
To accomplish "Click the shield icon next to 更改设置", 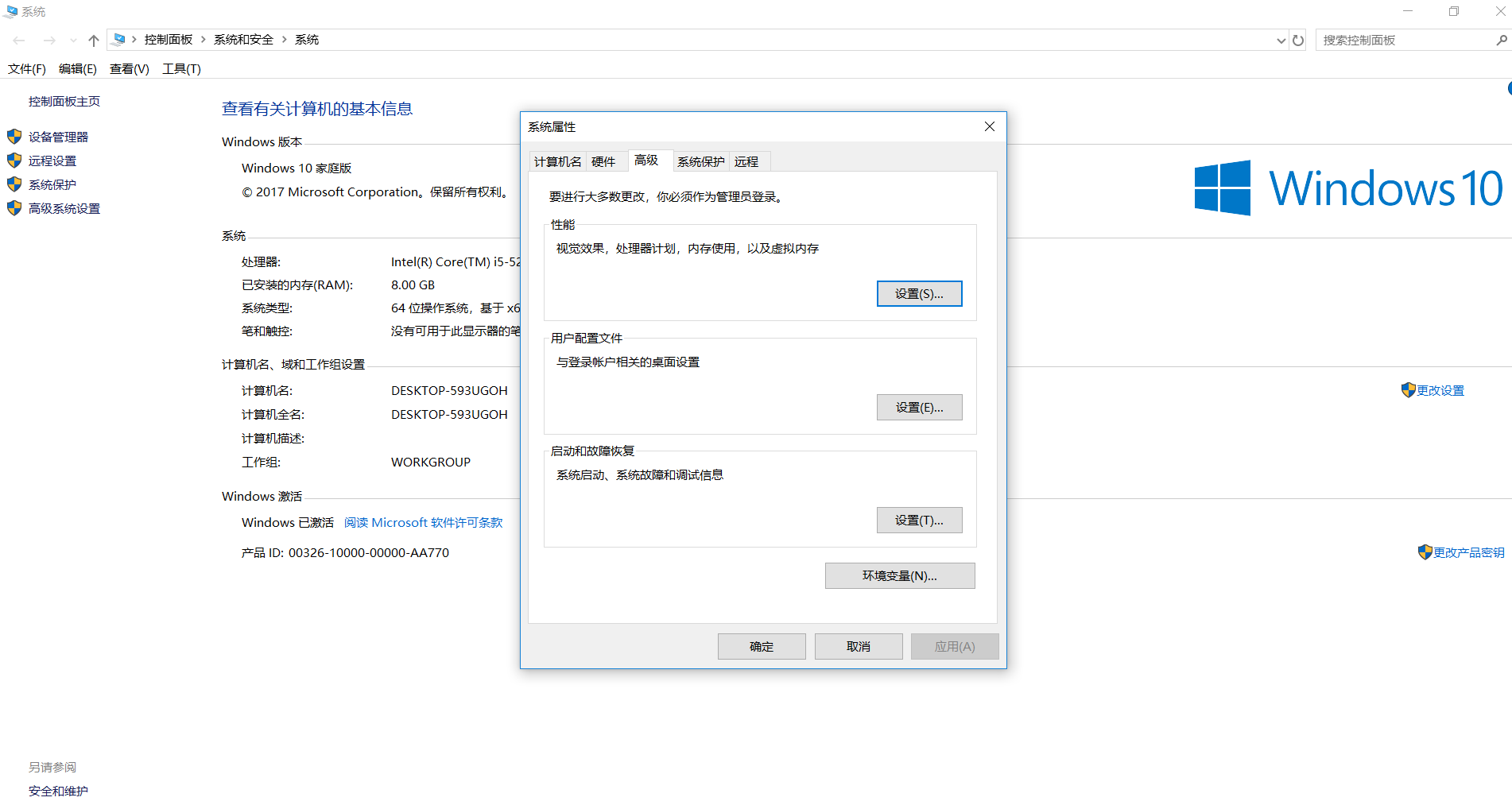I will [1409, 390].
